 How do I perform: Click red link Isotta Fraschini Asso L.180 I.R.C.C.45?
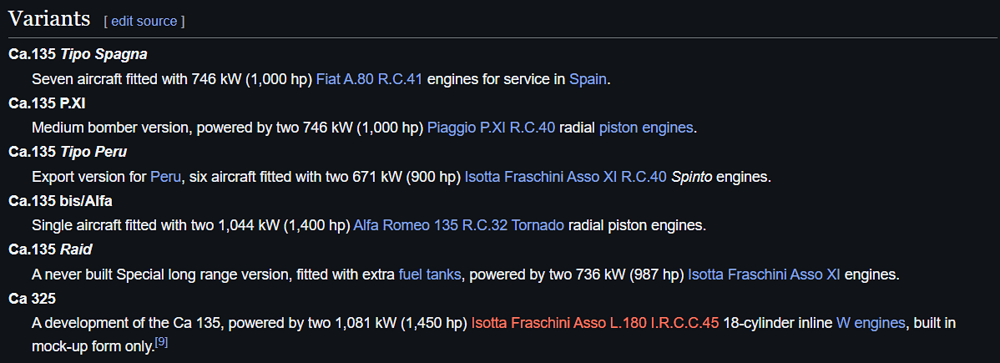(x=595, y=323)
